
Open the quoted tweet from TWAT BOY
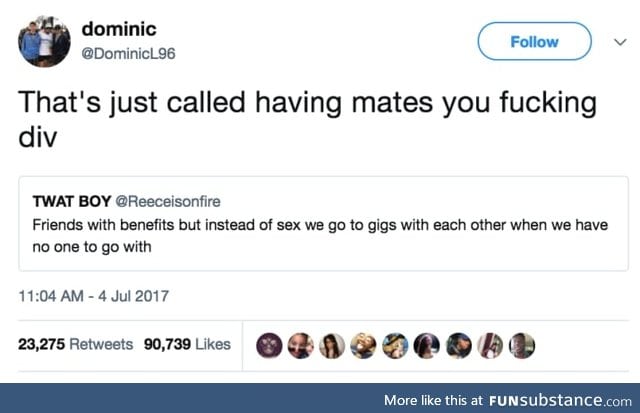click(323, 224)
